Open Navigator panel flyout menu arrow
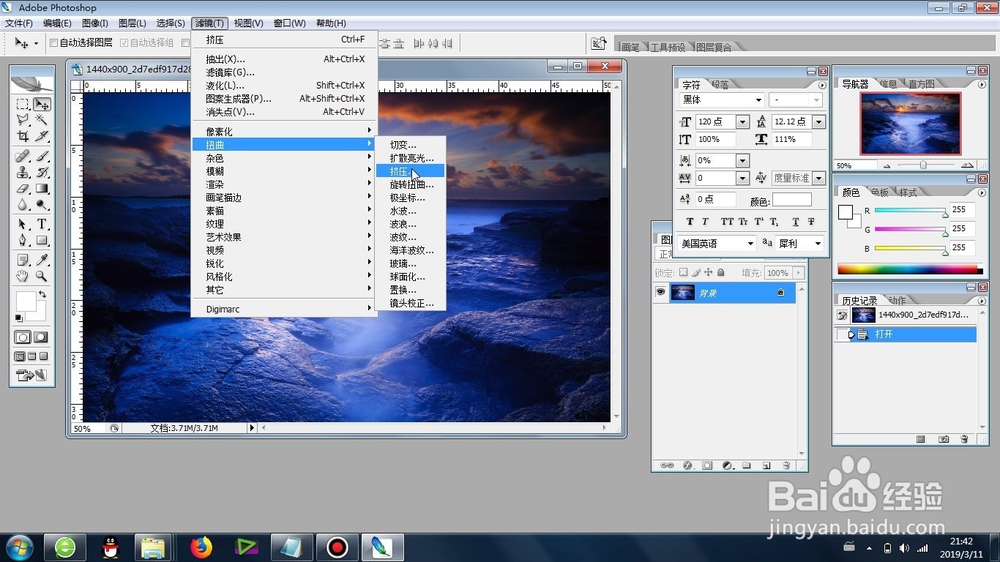The image size is (1000, 562). [x=982, y=84]
